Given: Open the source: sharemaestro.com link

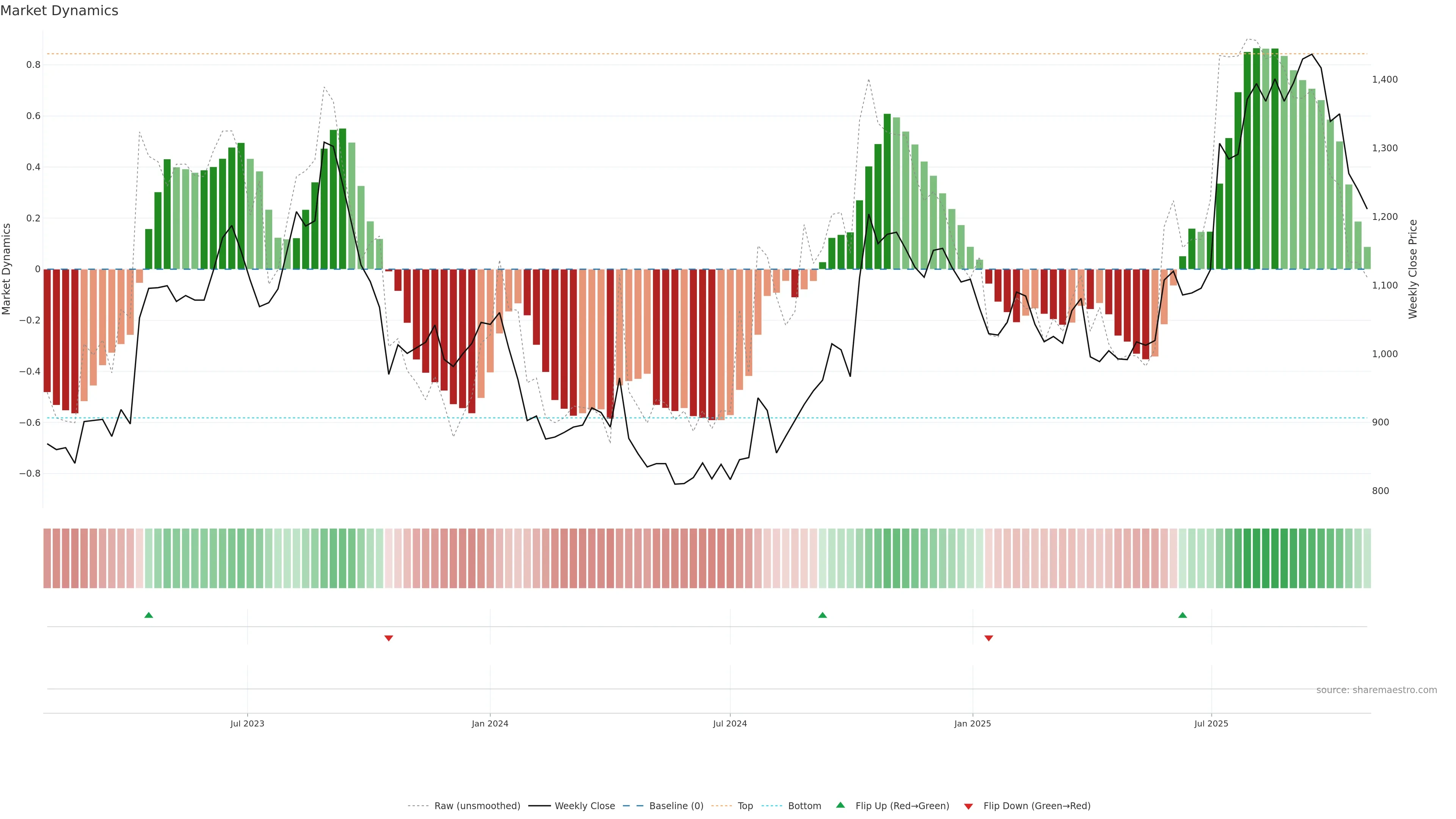Looking at the screenshot, I should tap(1376, 690).
